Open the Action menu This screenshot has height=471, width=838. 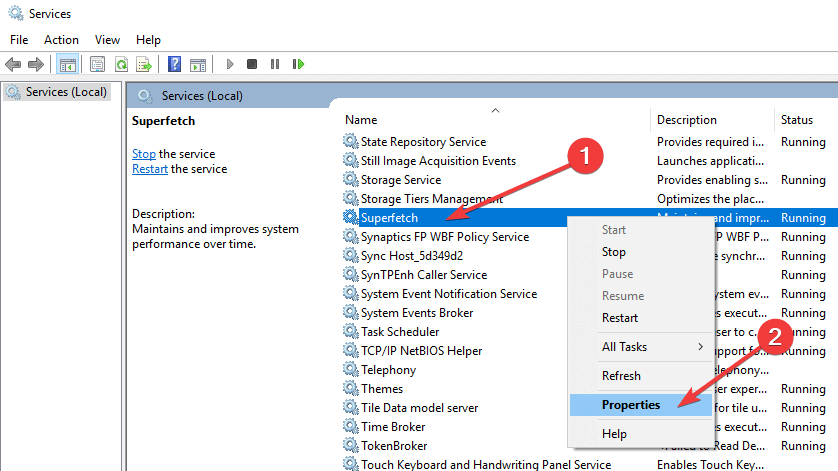click(x=61, y=40)
